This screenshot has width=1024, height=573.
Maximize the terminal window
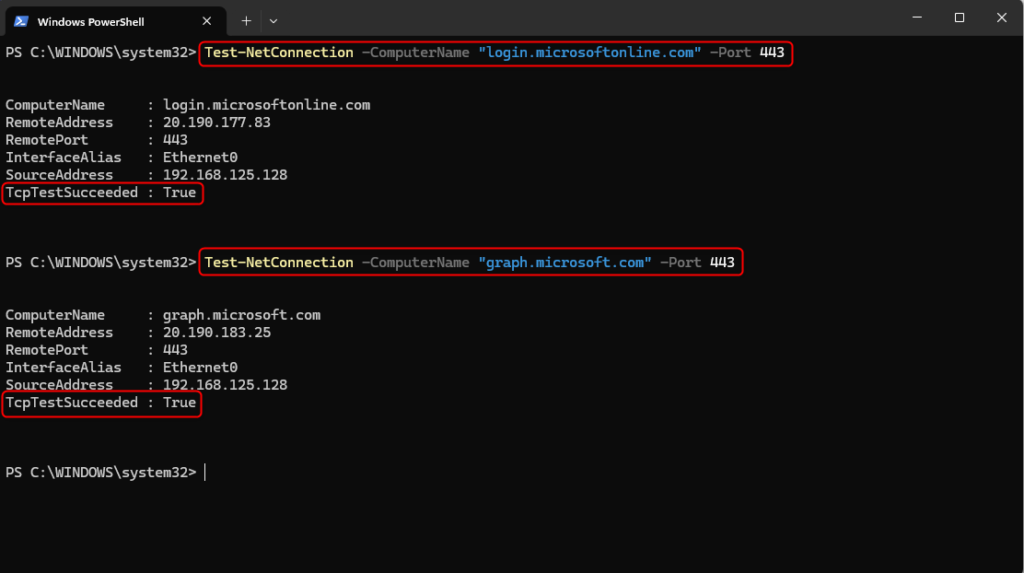[959, 18]
